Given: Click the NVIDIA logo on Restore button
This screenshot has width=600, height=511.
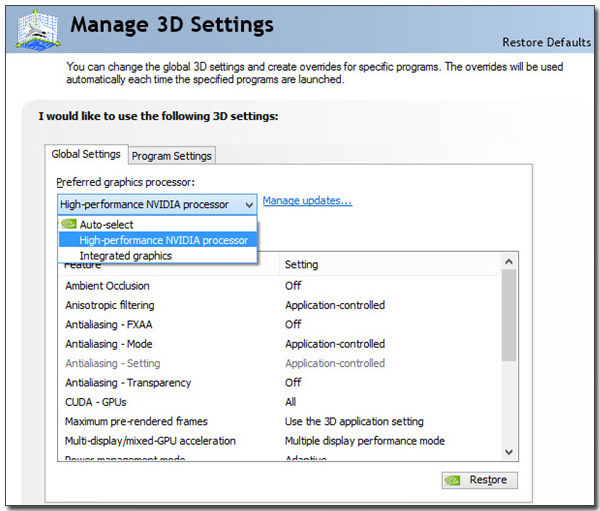Looking at the screenshot, I should click(452, 480).
